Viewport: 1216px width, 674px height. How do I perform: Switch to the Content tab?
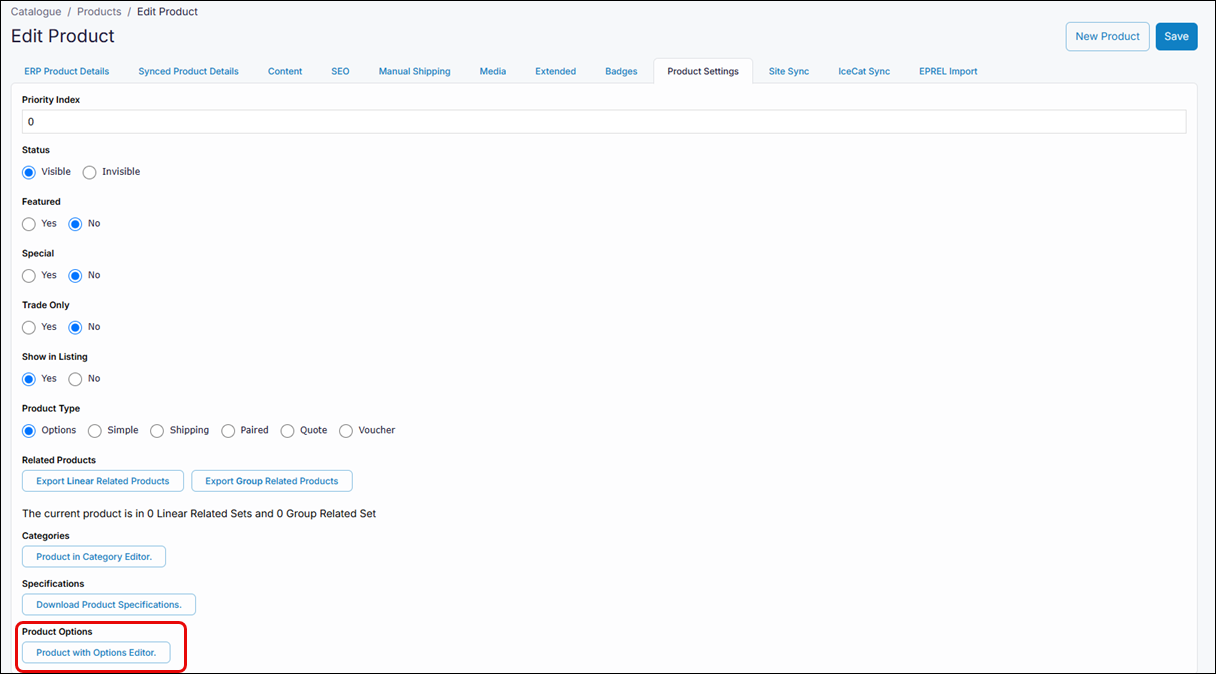pos(284,71)
